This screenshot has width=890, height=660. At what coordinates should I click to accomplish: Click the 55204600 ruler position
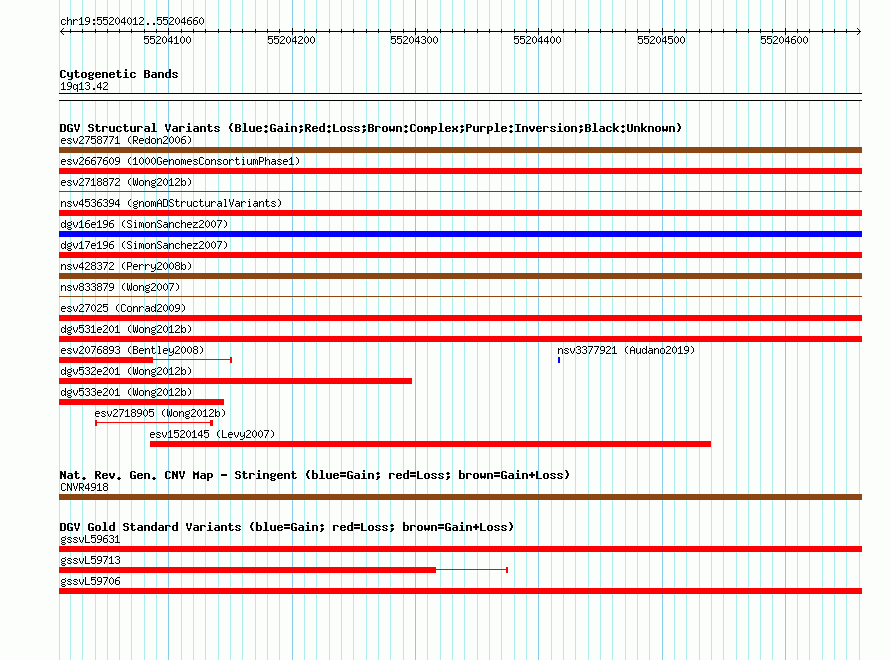coord(784,40)
